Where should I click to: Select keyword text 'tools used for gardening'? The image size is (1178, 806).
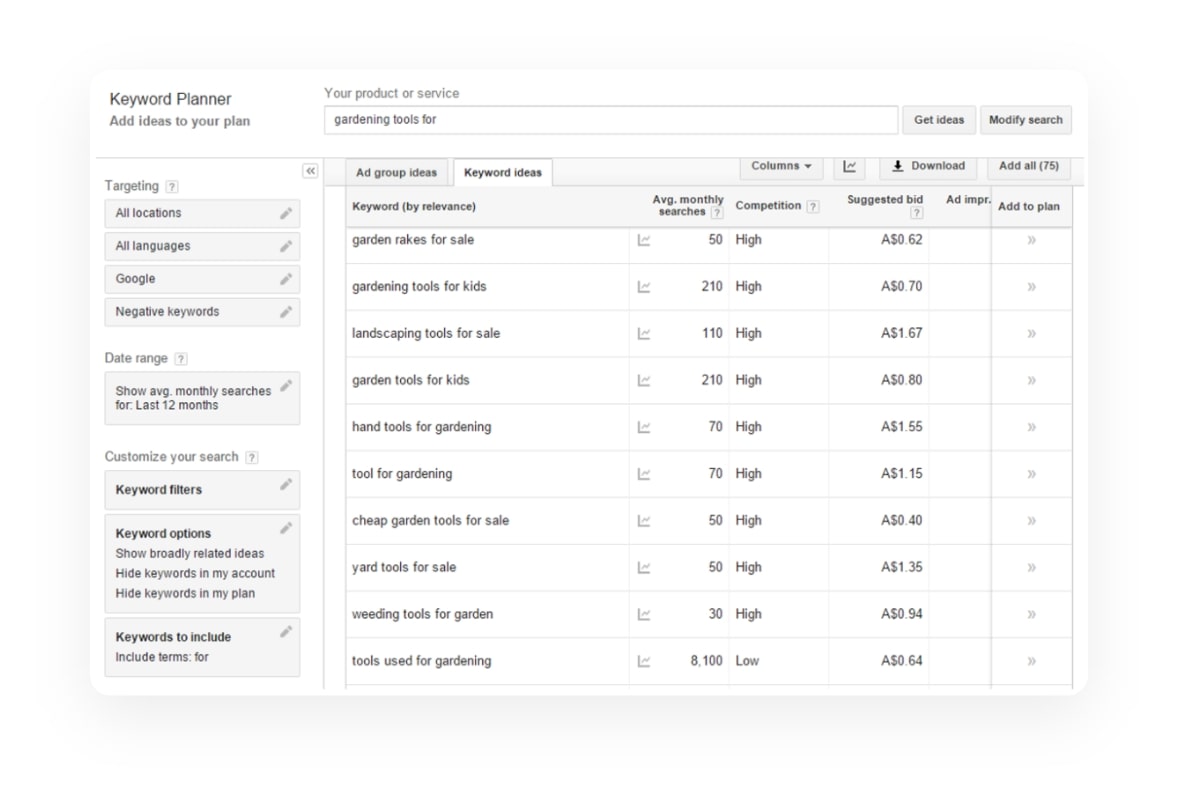(x=421, y=661)
